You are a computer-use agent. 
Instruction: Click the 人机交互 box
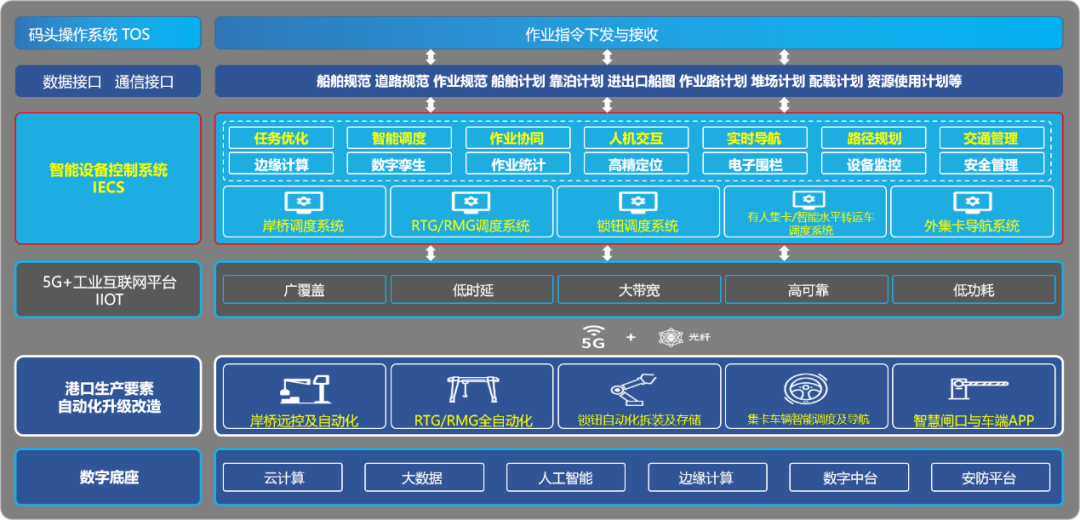636,138
